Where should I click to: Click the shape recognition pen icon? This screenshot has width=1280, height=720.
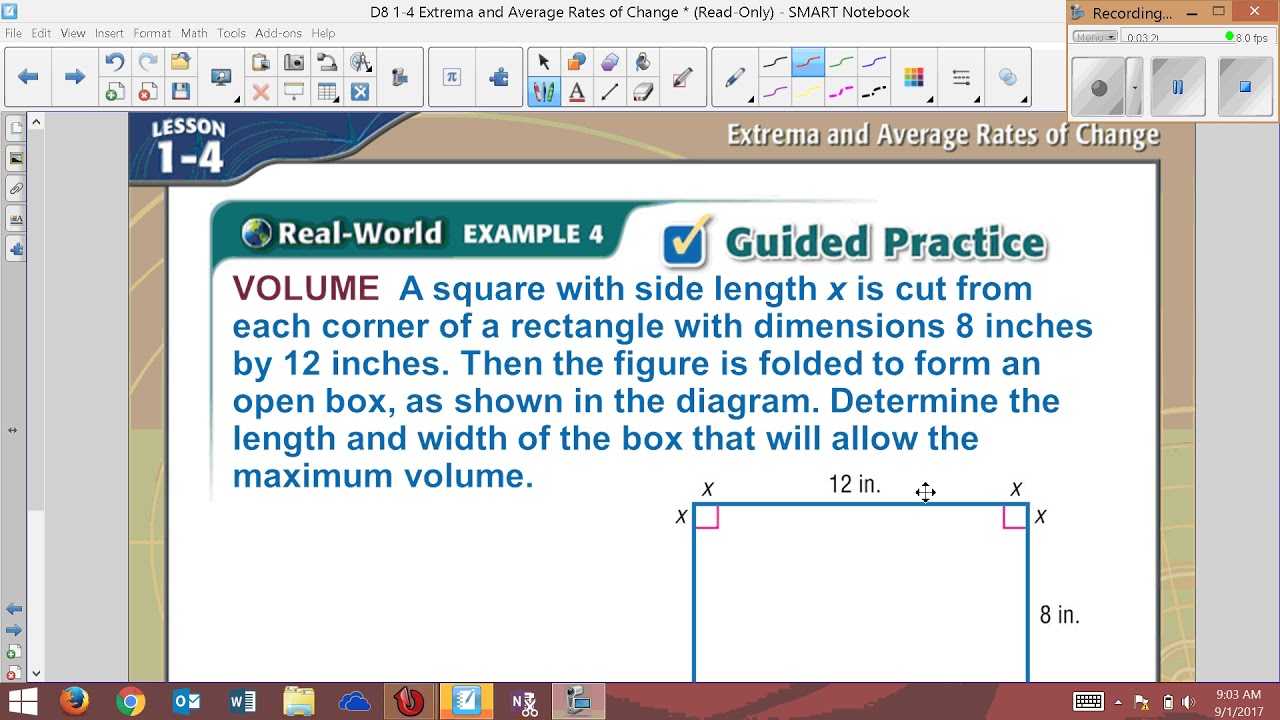(x=683, y=77)
